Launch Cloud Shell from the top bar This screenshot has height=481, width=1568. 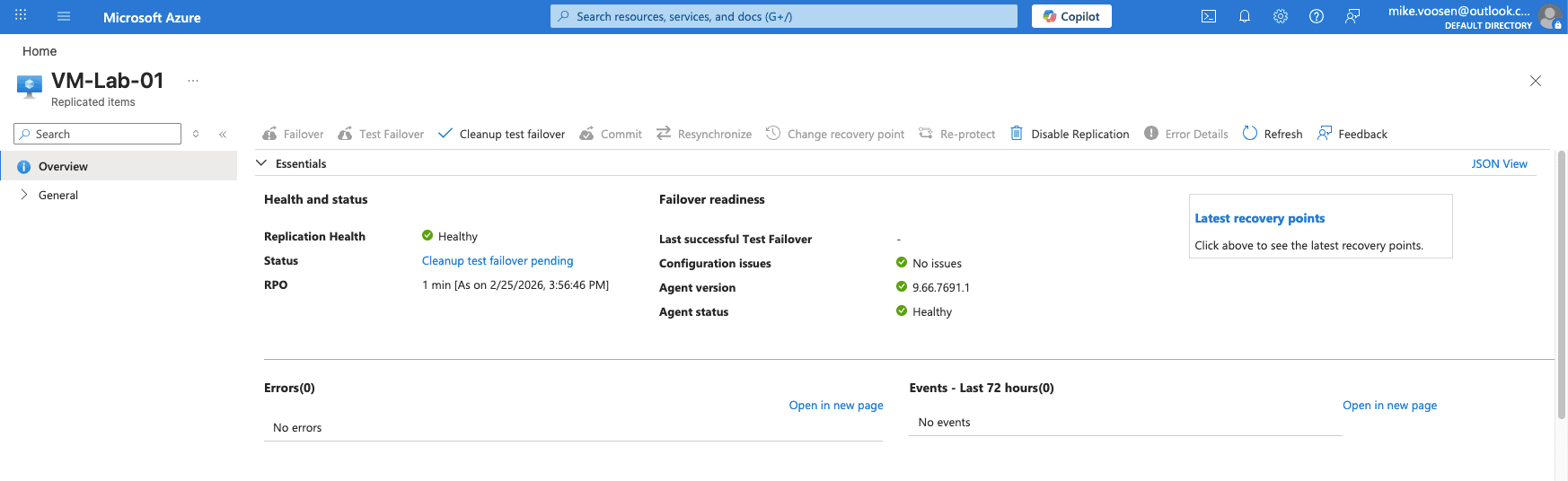coord(1209,16)
